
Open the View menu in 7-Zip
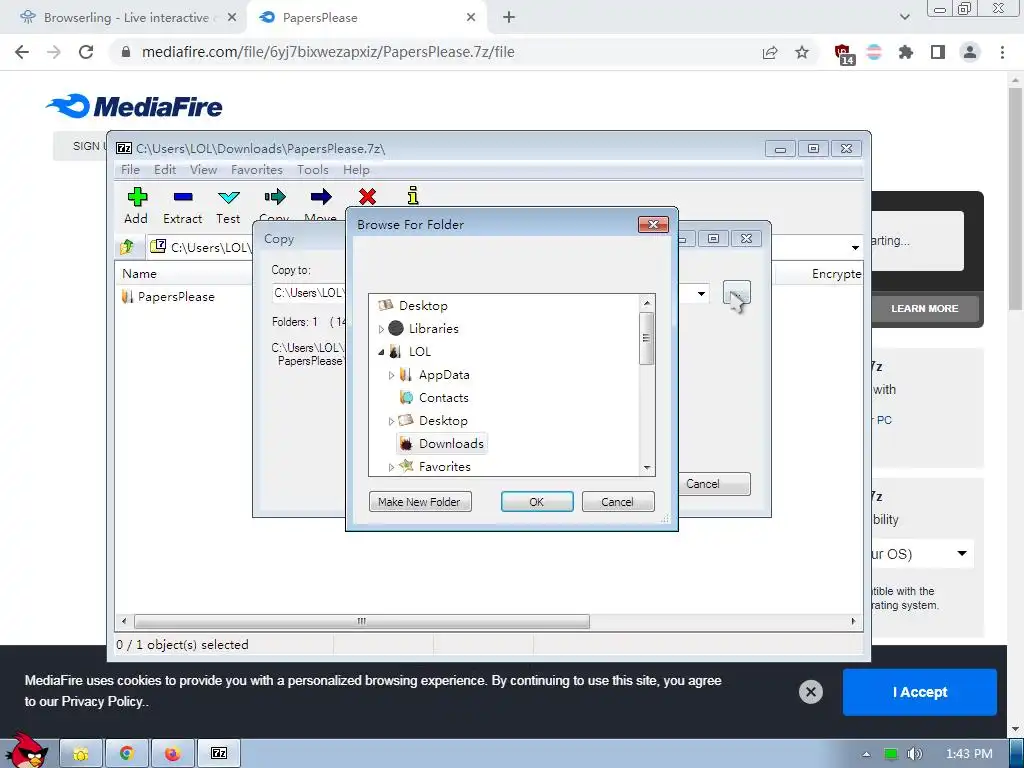(203, 170)
